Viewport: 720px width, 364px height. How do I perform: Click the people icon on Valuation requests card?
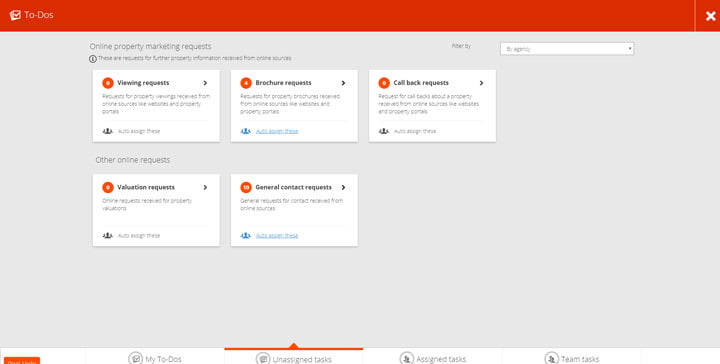click(x=107, y=235)
